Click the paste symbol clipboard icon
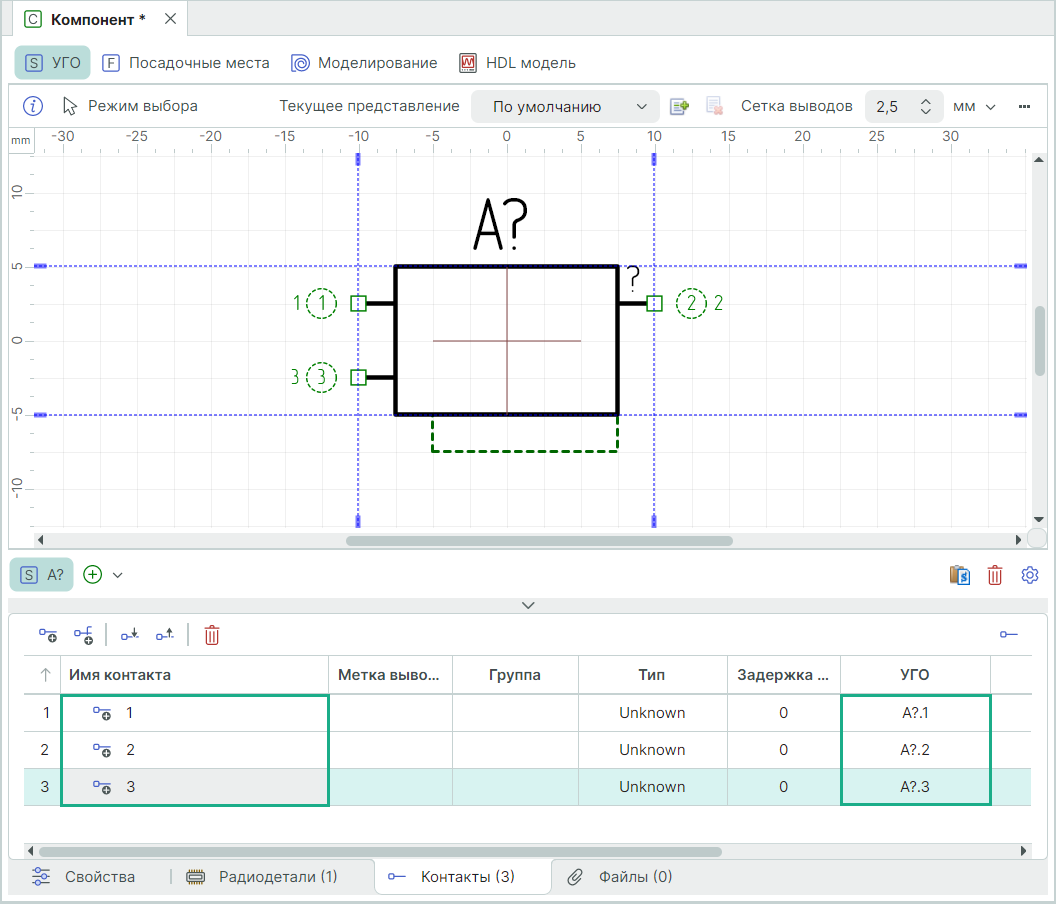The image size is (1056, 904). pyautogui.click(x=960, y=575)
